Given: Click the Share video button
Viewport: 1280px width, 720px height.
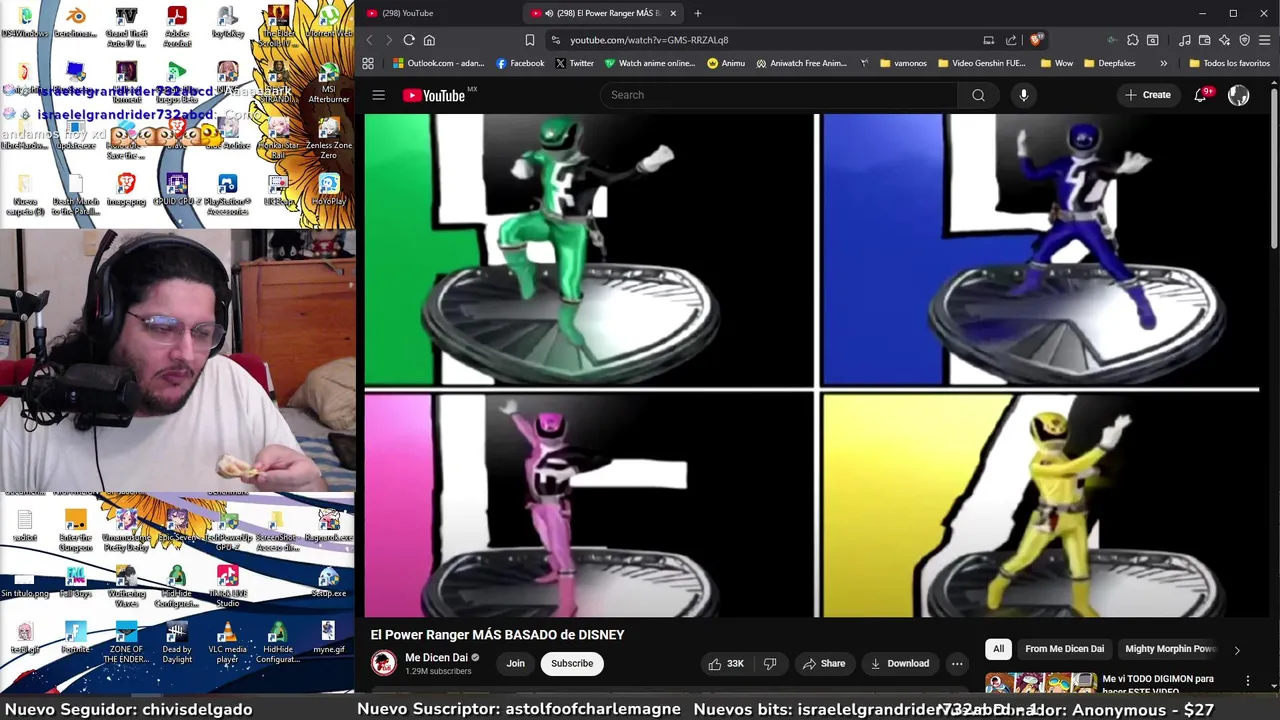Looking at the screenshot, I should [823, 663].
